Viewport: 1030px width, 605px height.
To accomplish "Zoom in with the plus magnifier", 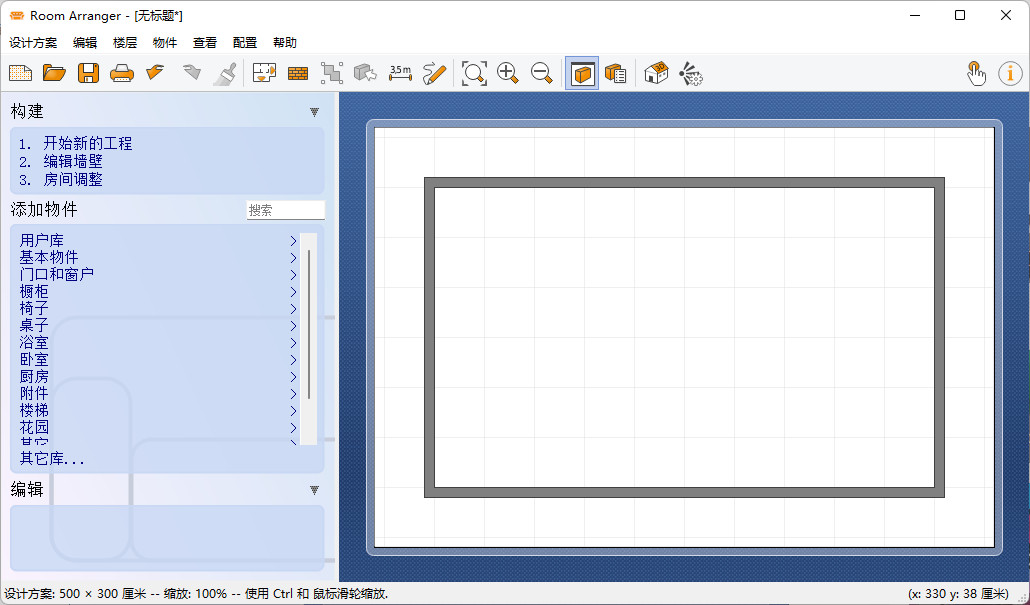I will pyautogui.click(x=508, y=73).
